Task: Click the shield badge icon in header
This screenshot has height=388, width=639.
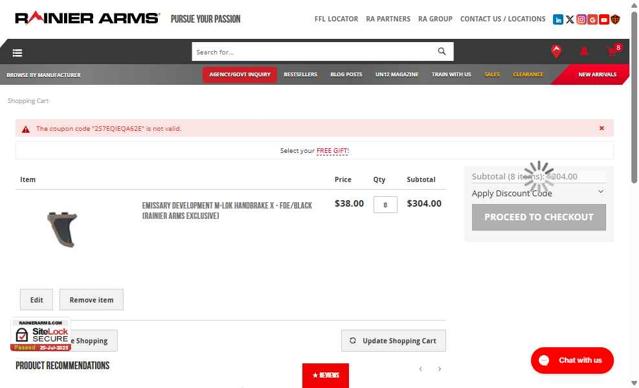Action: 615,19
